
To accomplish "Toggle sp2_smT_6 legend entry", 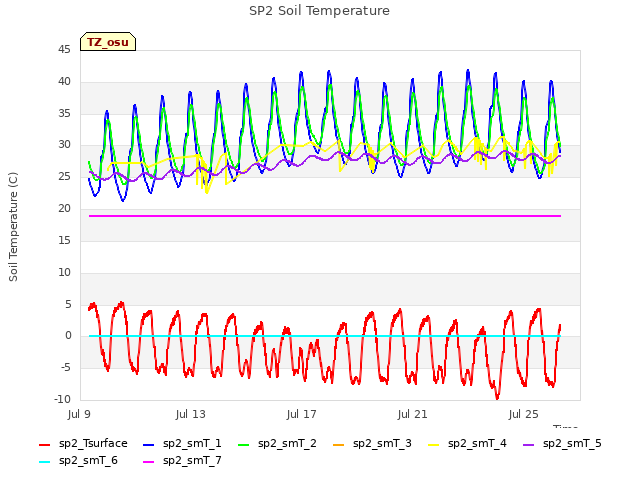I will coord(78,461).
